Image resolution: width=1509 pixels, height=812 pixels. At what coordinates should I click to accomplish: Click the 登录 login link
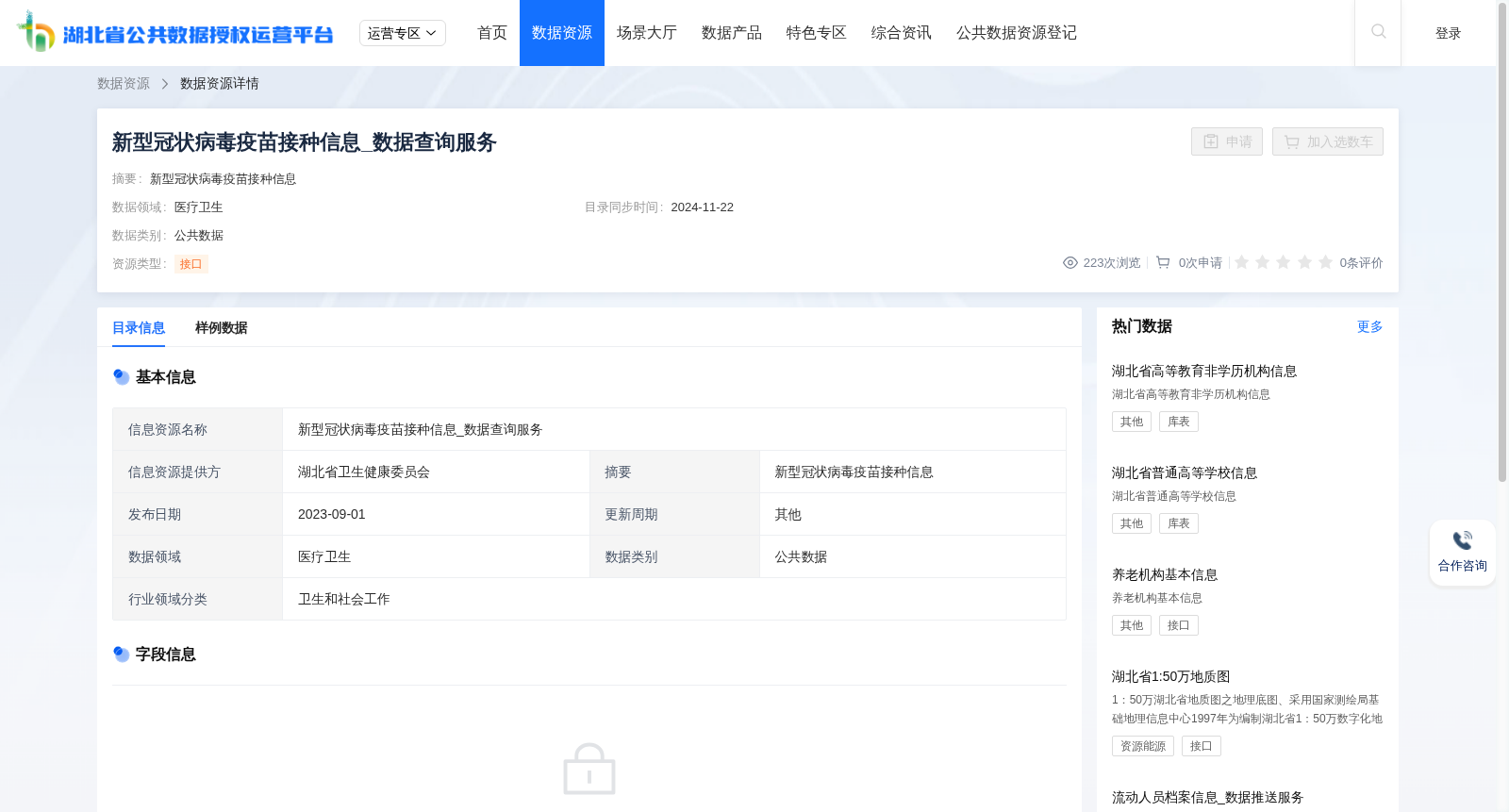coord(1449,33)
